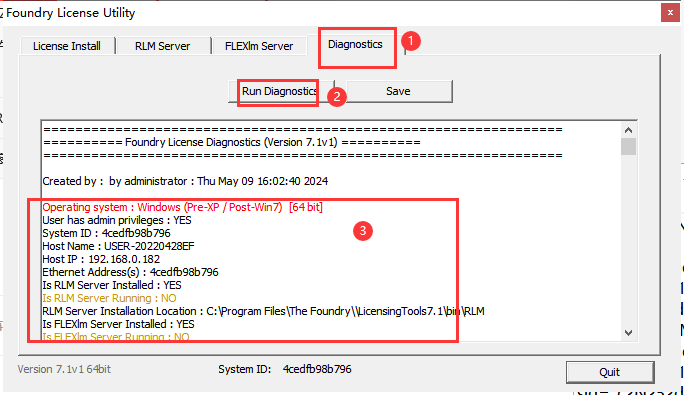
Task: Click the scrollbar thumb in the diagnostics output
Action: [628, 146]
